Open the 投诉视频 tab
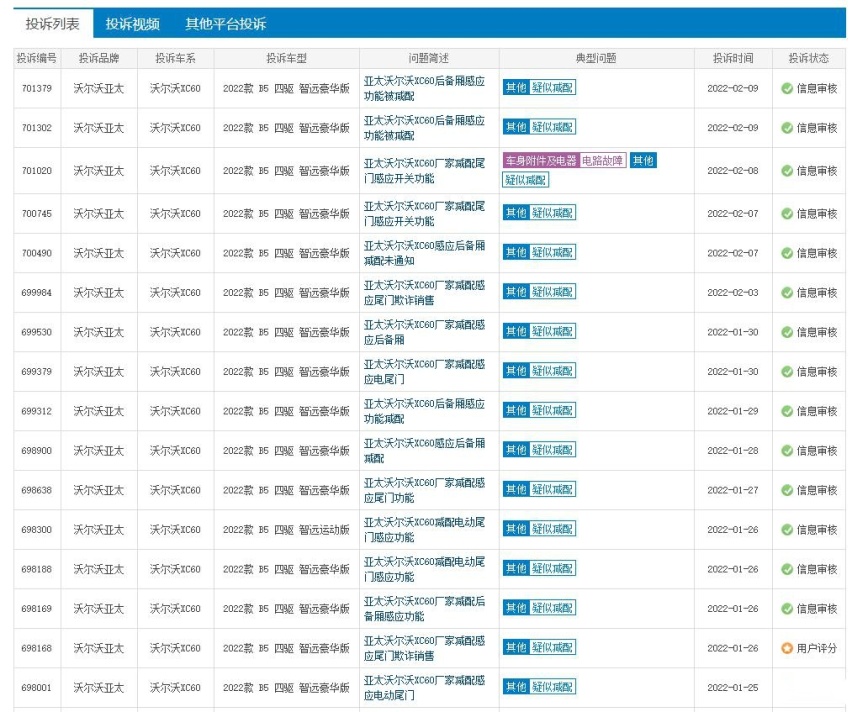852x712 pixels. coord(133,24)
